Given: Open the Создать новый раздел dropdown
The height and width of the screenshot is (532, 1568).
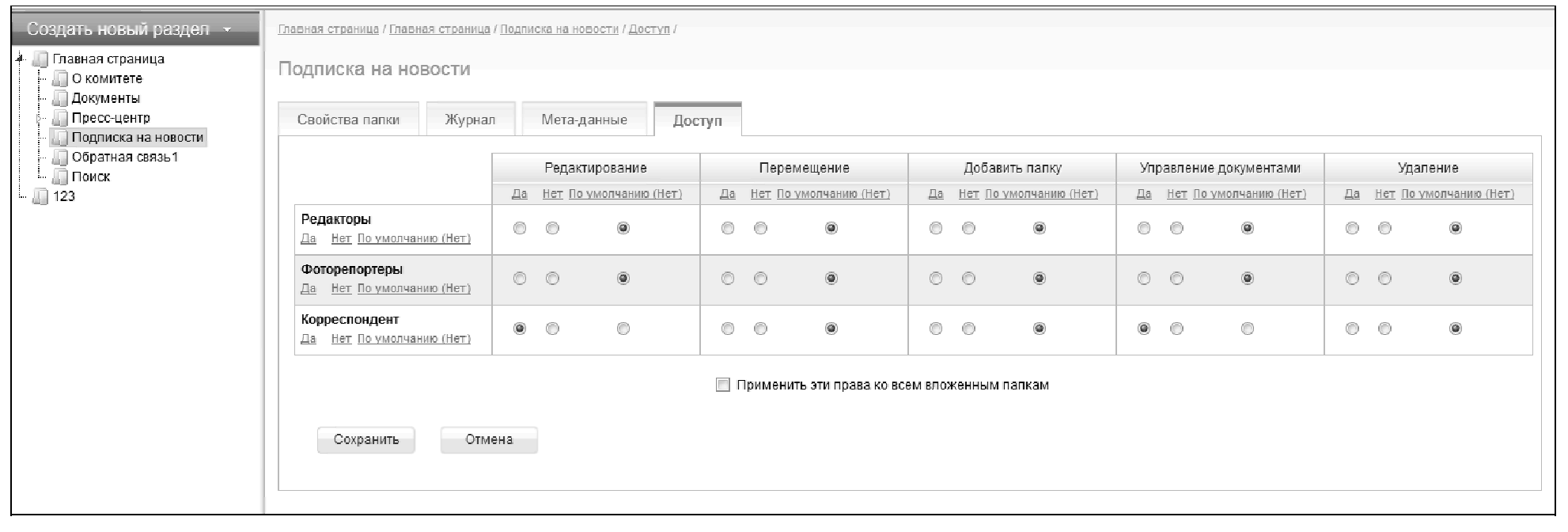Looking at the screenshot, I should pyautogui.click(x=228, y=30).
